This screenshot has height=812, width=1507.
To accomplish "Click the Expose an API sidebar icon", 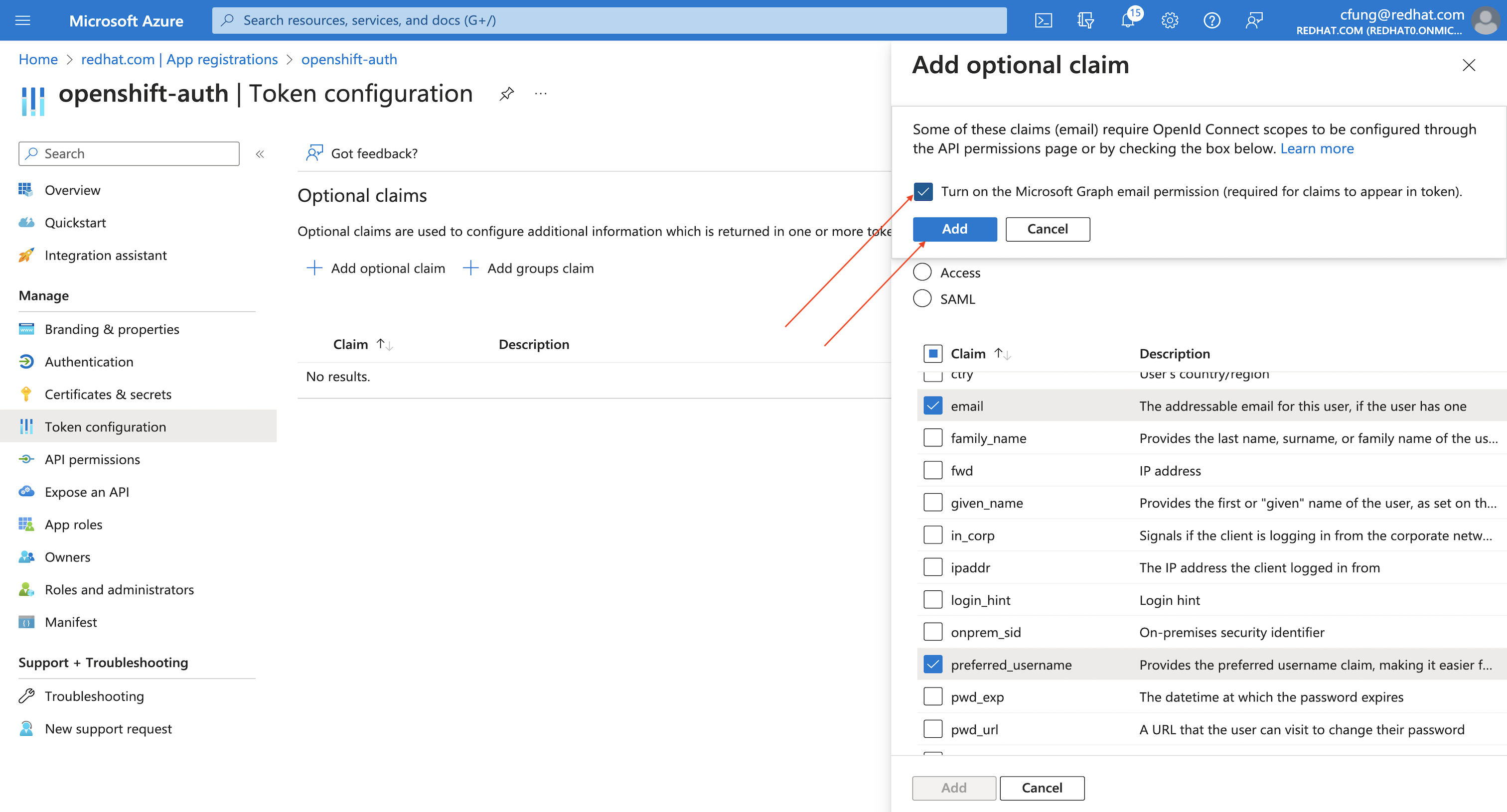I will (27, 491).
